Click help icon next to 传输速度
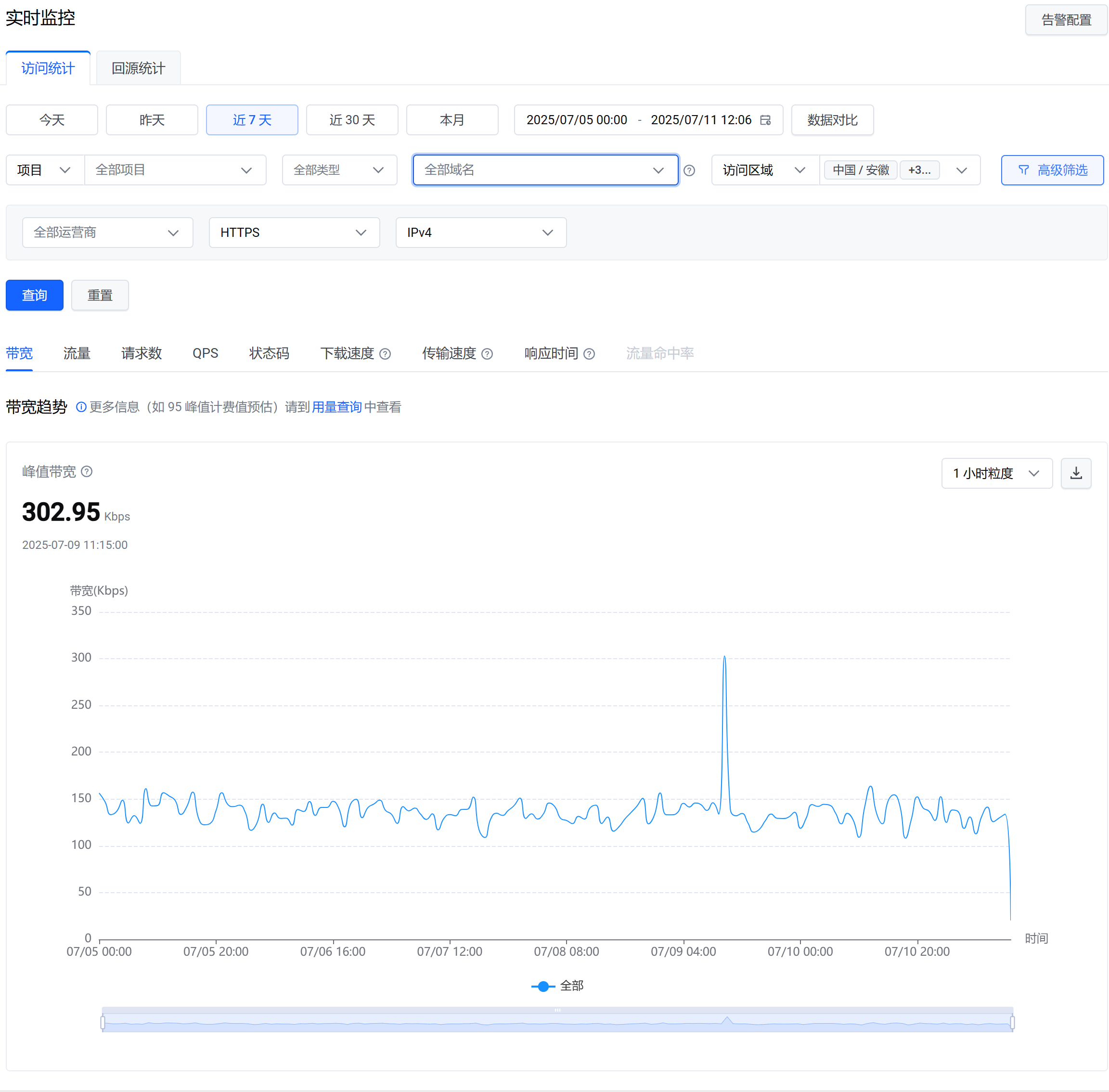This screenshot has width=1109, height=1092. tap(487, 354)
